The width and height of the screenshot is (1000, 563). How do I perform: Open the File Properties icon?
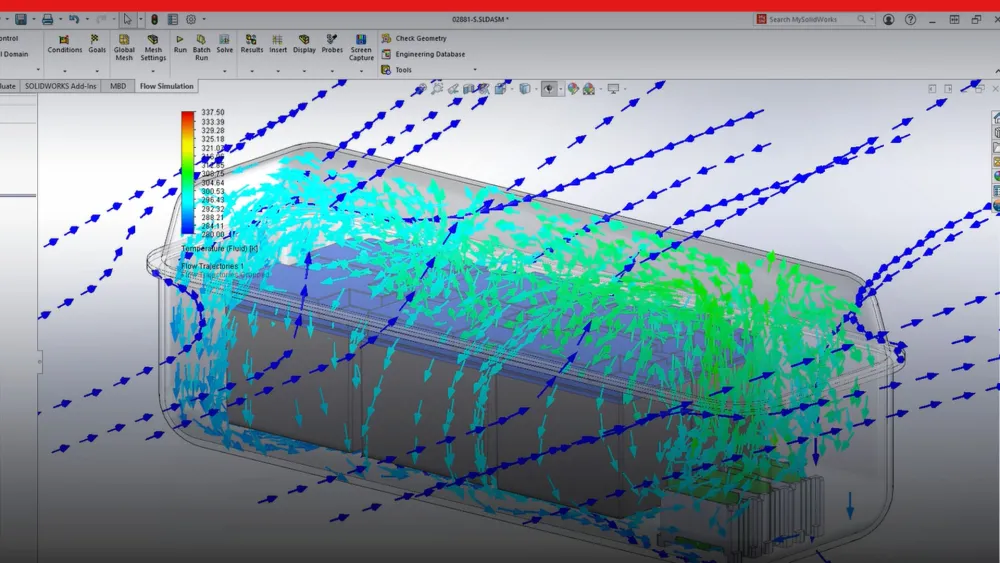pyautogui.click(x=173, y=20)
